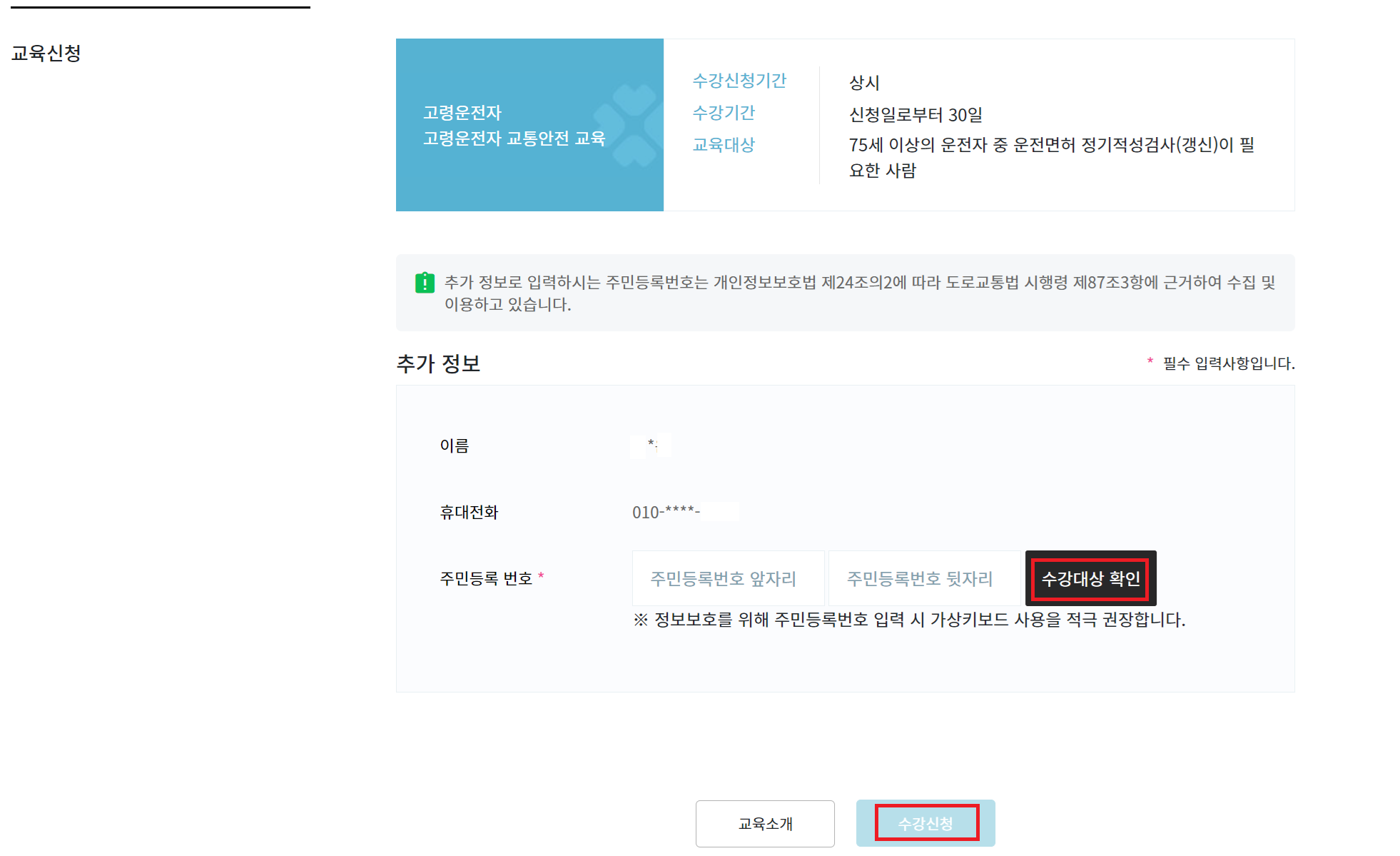Screen dimensions: 1400x856
Task: Click the 추가 정보 section heading
Action: pyautogui.click(x=438, y=364)
